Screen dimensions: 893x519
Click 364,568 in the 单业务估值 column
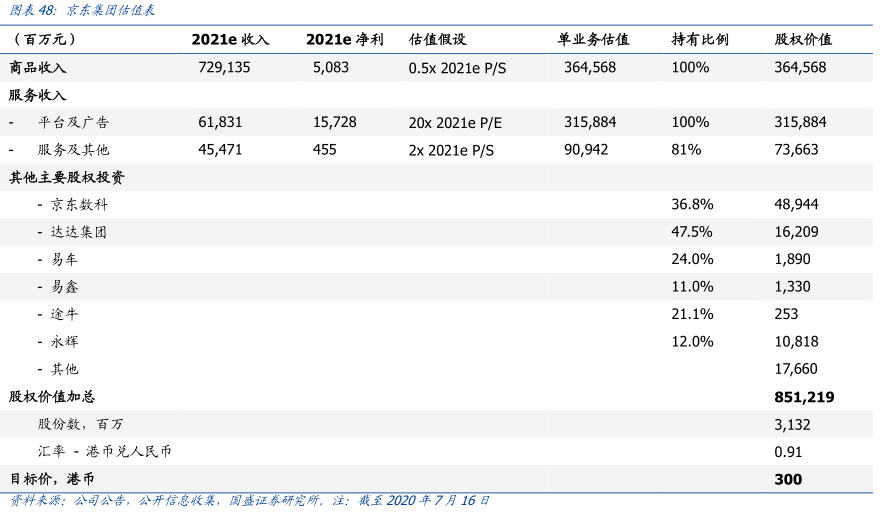(x=590, y=67)
